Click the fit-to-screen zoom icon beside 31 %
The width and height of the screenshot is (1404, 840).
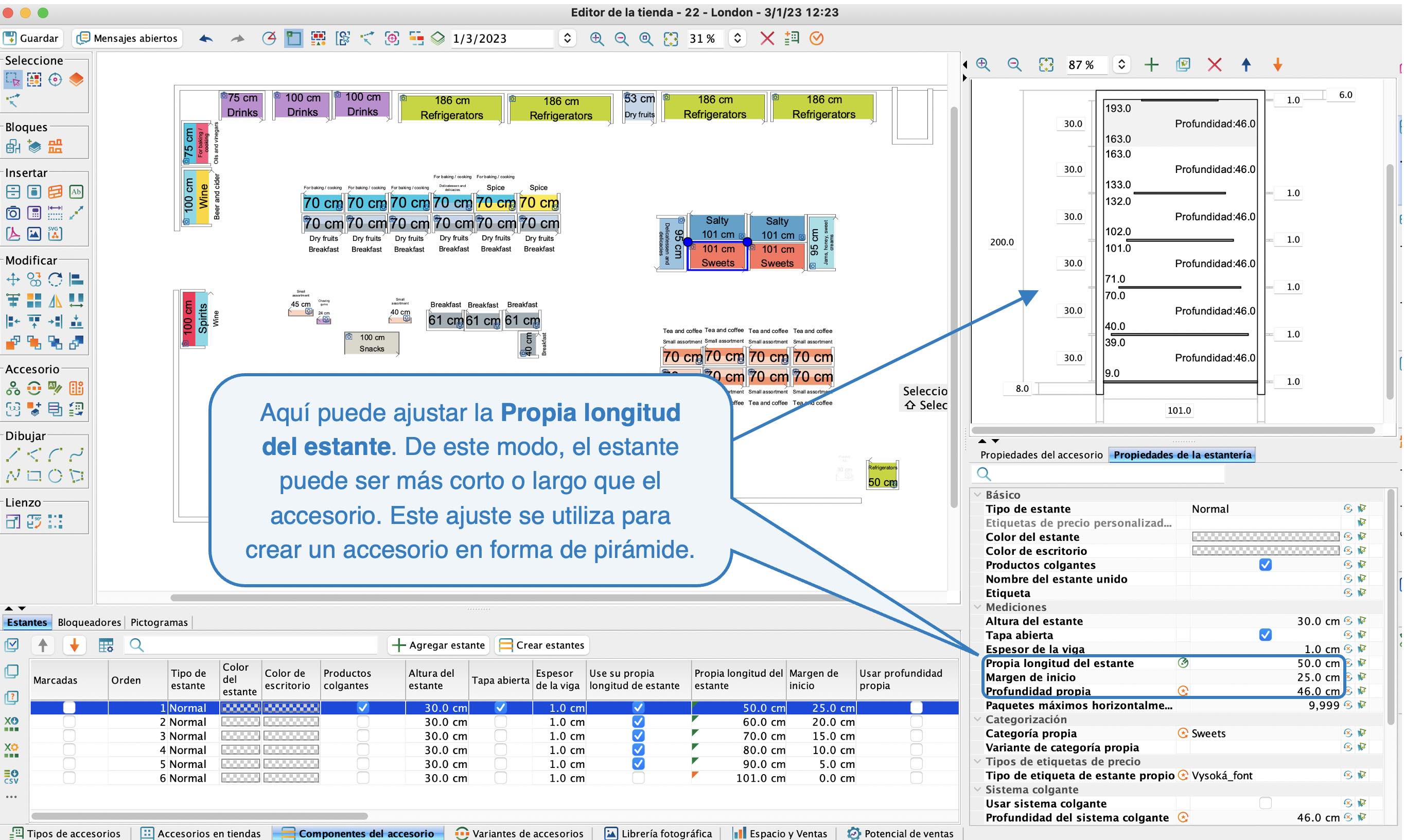671,39
